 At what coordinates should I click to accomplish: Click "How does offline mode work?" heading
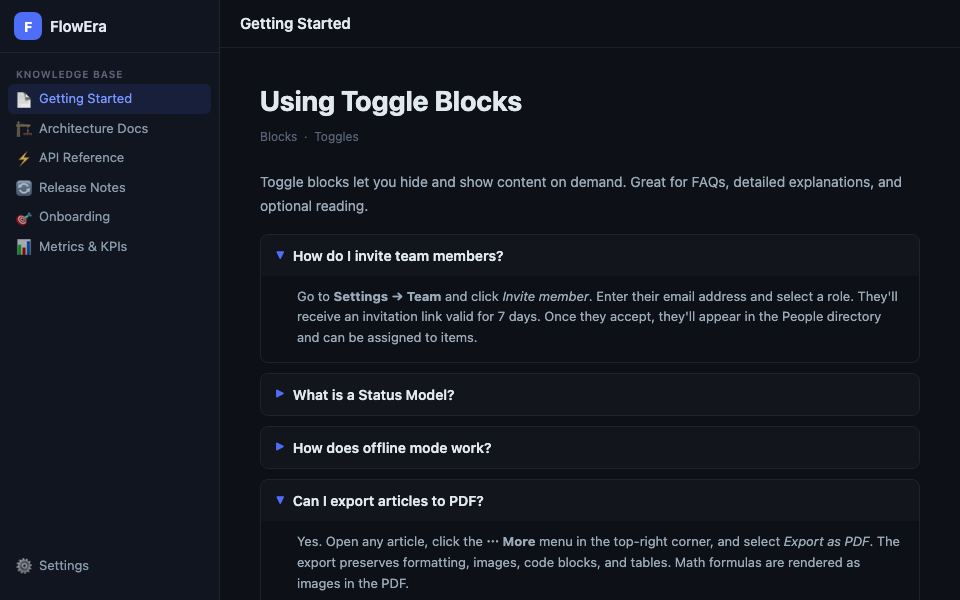coord(392,448)
